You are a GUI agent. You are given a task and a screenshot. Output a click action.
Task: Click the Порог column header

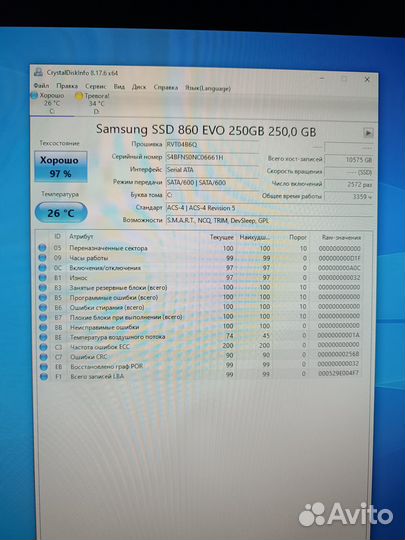[x=298, y=237]
